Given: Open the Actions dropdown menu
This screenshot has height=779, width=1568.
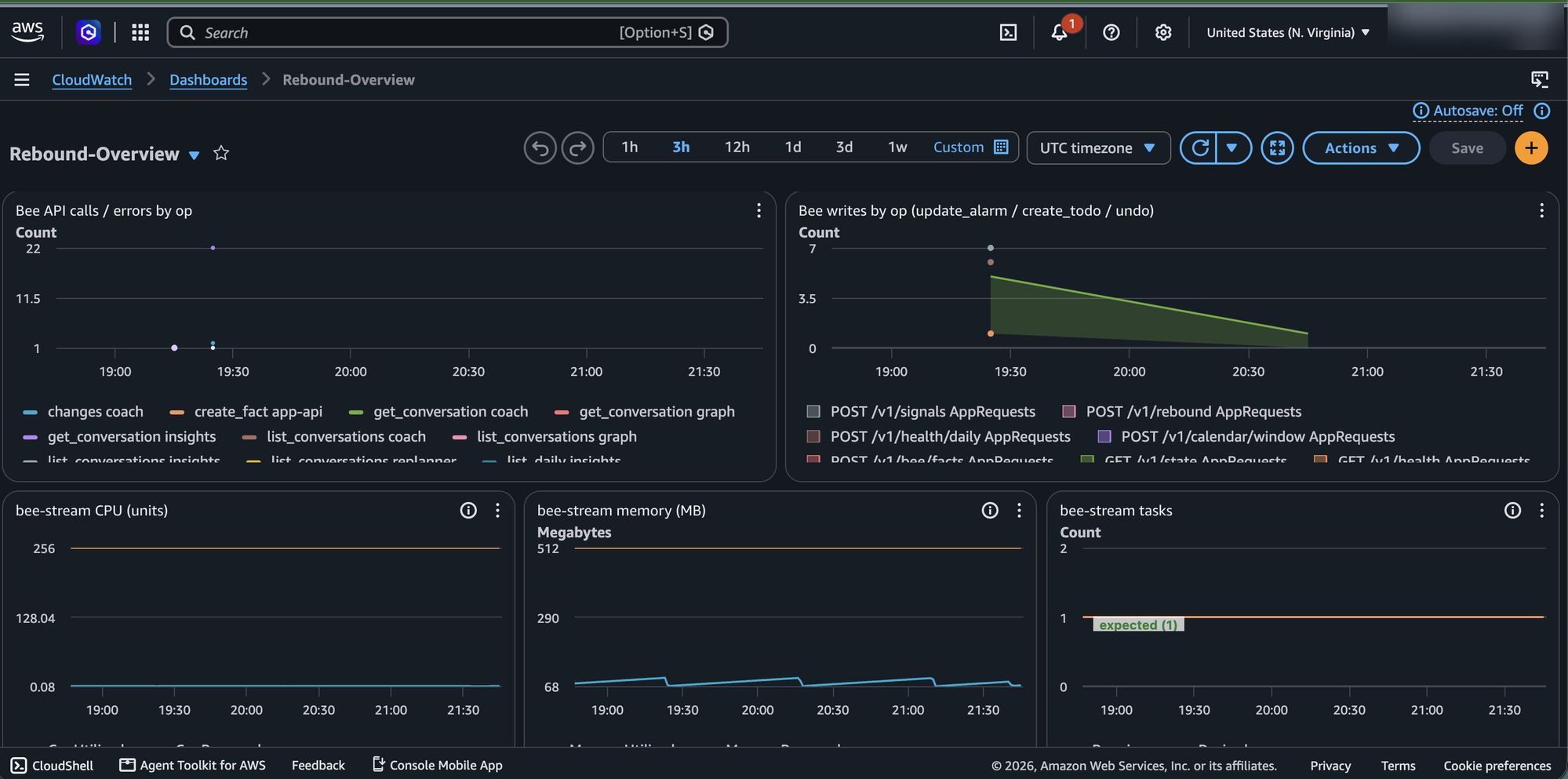Looking at the screenshot, I should point(1361,147).
